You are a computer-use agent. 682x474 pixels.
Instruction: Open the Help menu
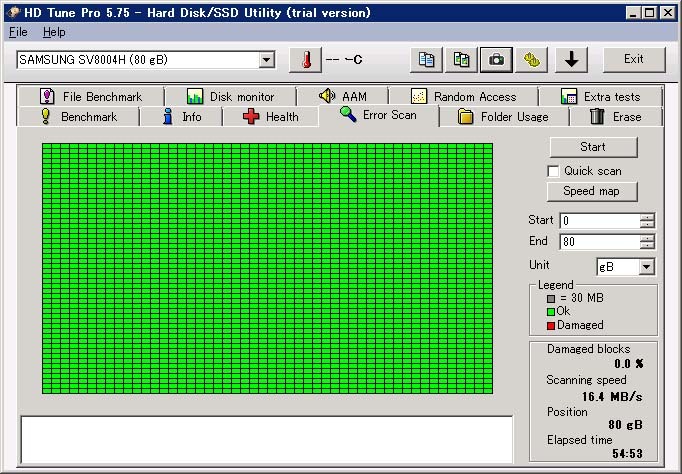pos(54,32)
